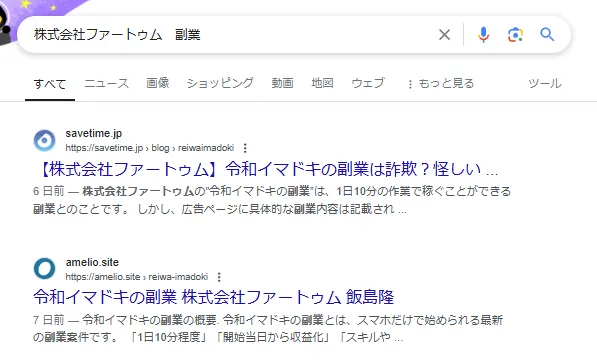Viewport: 597px width, 360px height.
Task: Click the https://amelio.site reiwa-imadoki URL
Action: [x=137, y=277]
